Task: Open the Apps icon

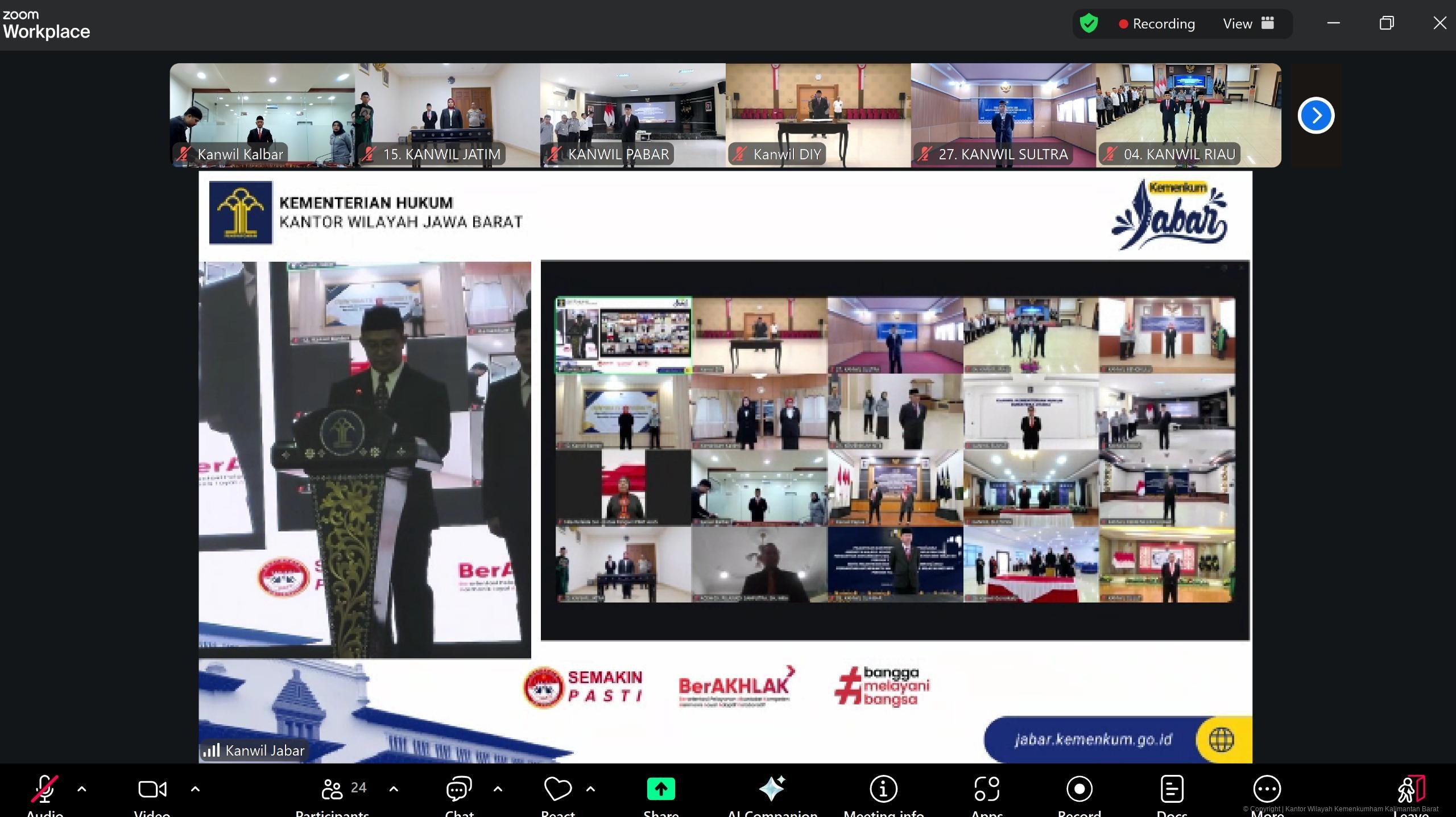Action: click(x=987, y=790)
